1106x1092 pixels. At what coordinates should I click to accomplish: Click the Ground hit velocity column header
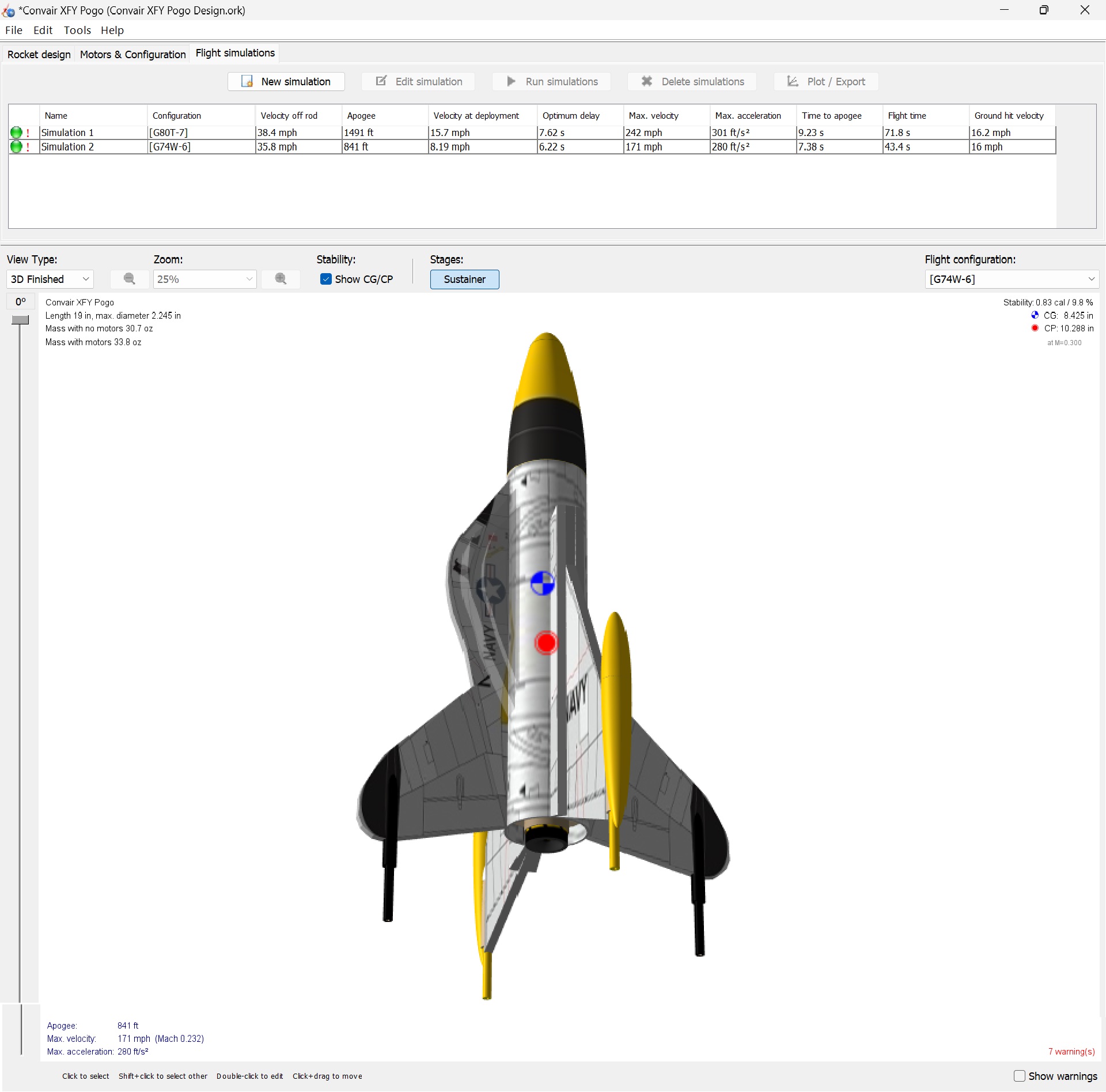tap(1012, 115)
